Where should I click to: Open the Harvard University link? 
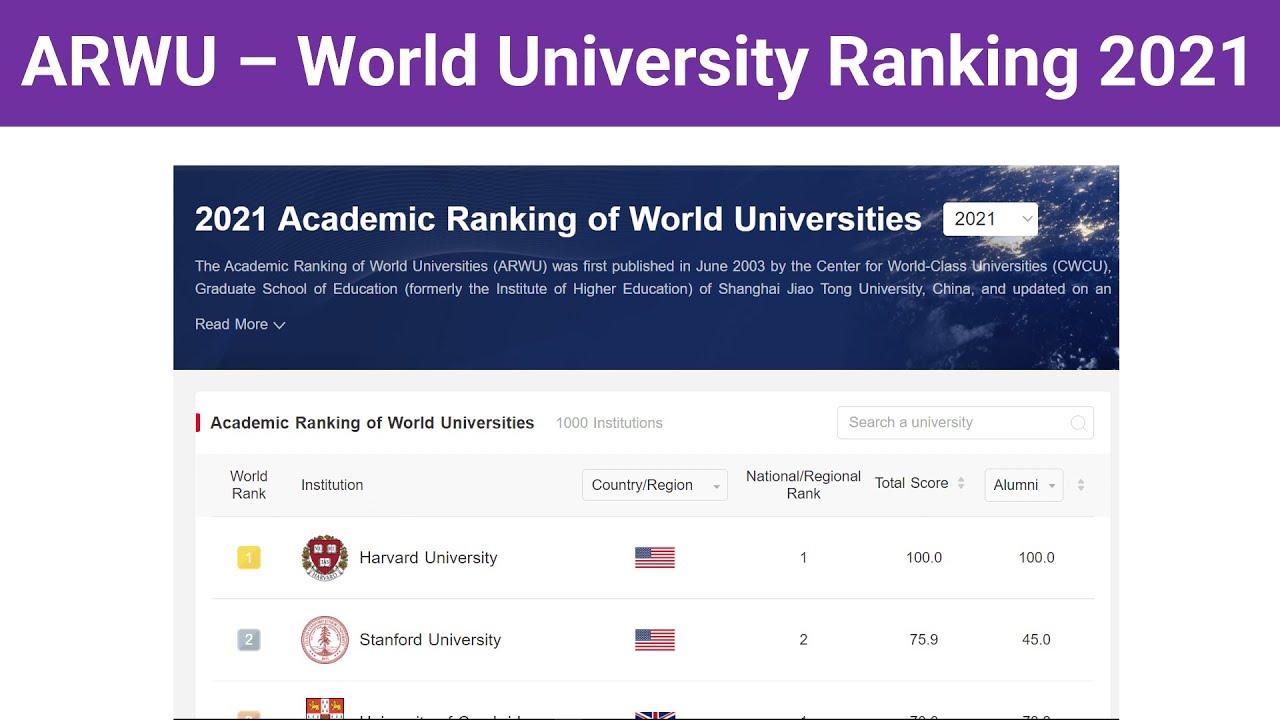428,558
